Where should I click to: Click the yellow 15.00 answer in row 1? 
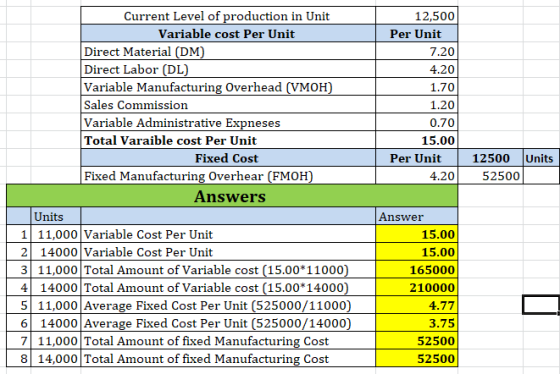416,234
